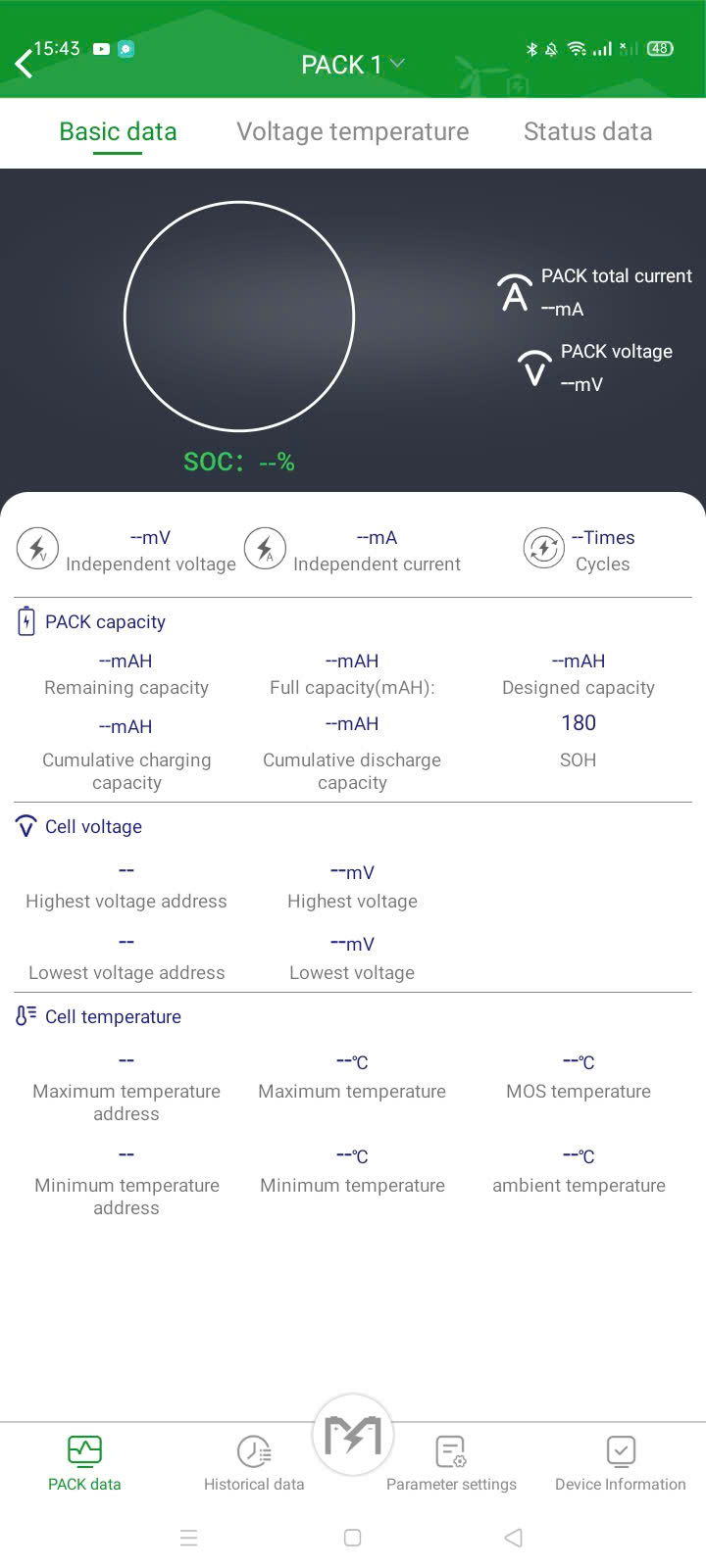Tap the Cell temperature thermometer icon
Image resolution: width=706 pixels, height=1568 pixels.
point(26,1016)
